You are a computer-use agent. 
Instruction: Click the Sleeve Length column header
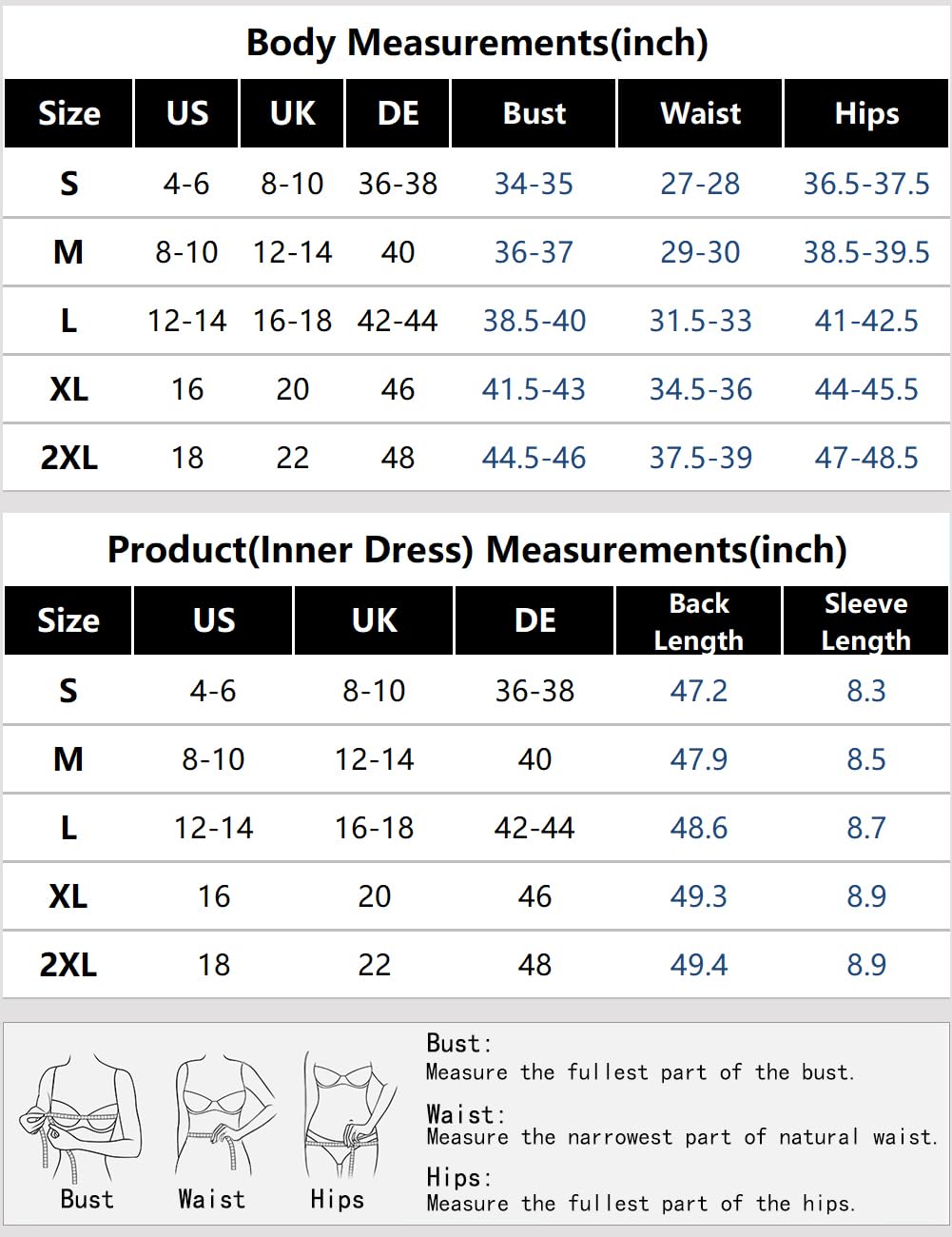pyautogui.click(x=865, y=620)
